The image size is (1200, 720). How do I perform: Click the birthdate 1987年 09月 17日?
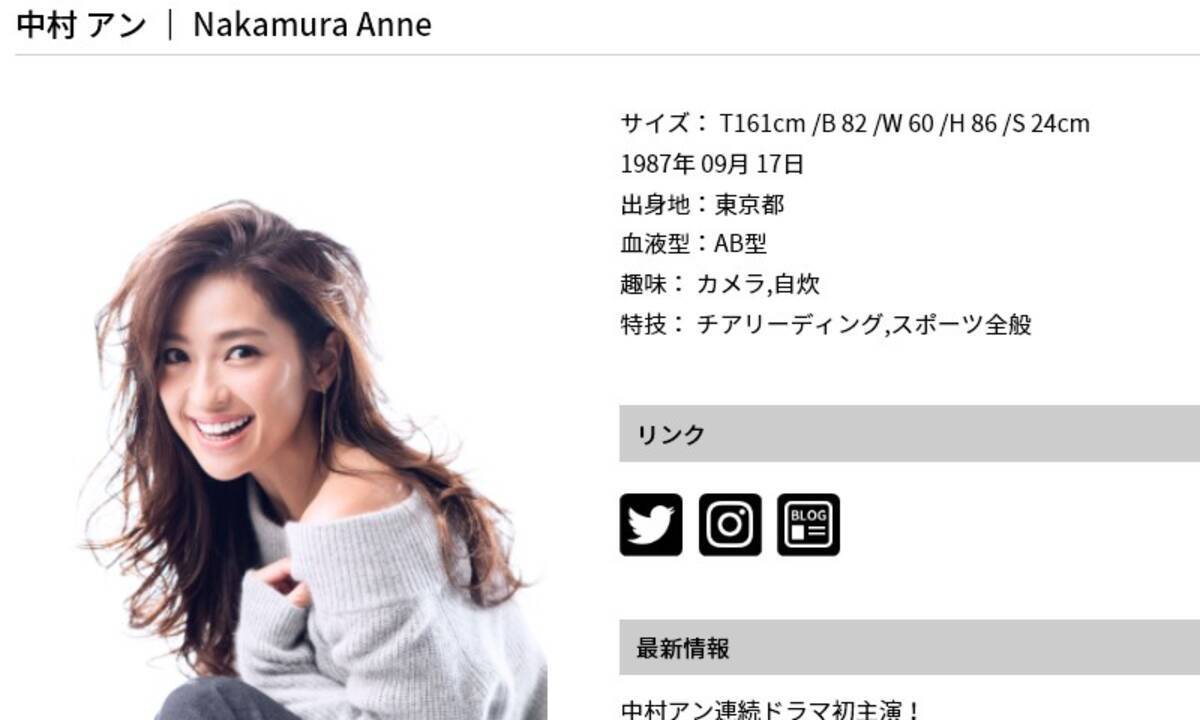[712, 164]
